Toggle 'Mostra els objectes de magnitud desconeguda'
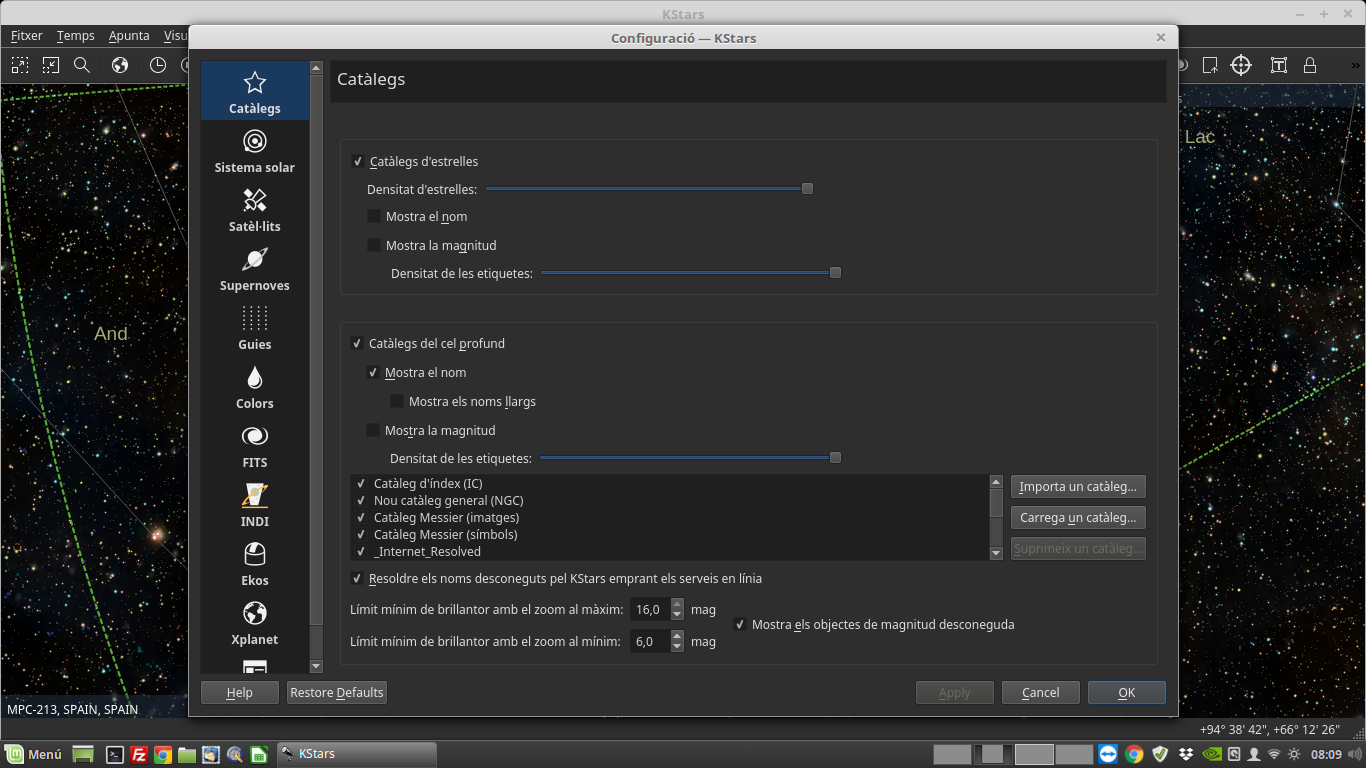Viewport: 1366px width, 768px height. pos(740,625)
